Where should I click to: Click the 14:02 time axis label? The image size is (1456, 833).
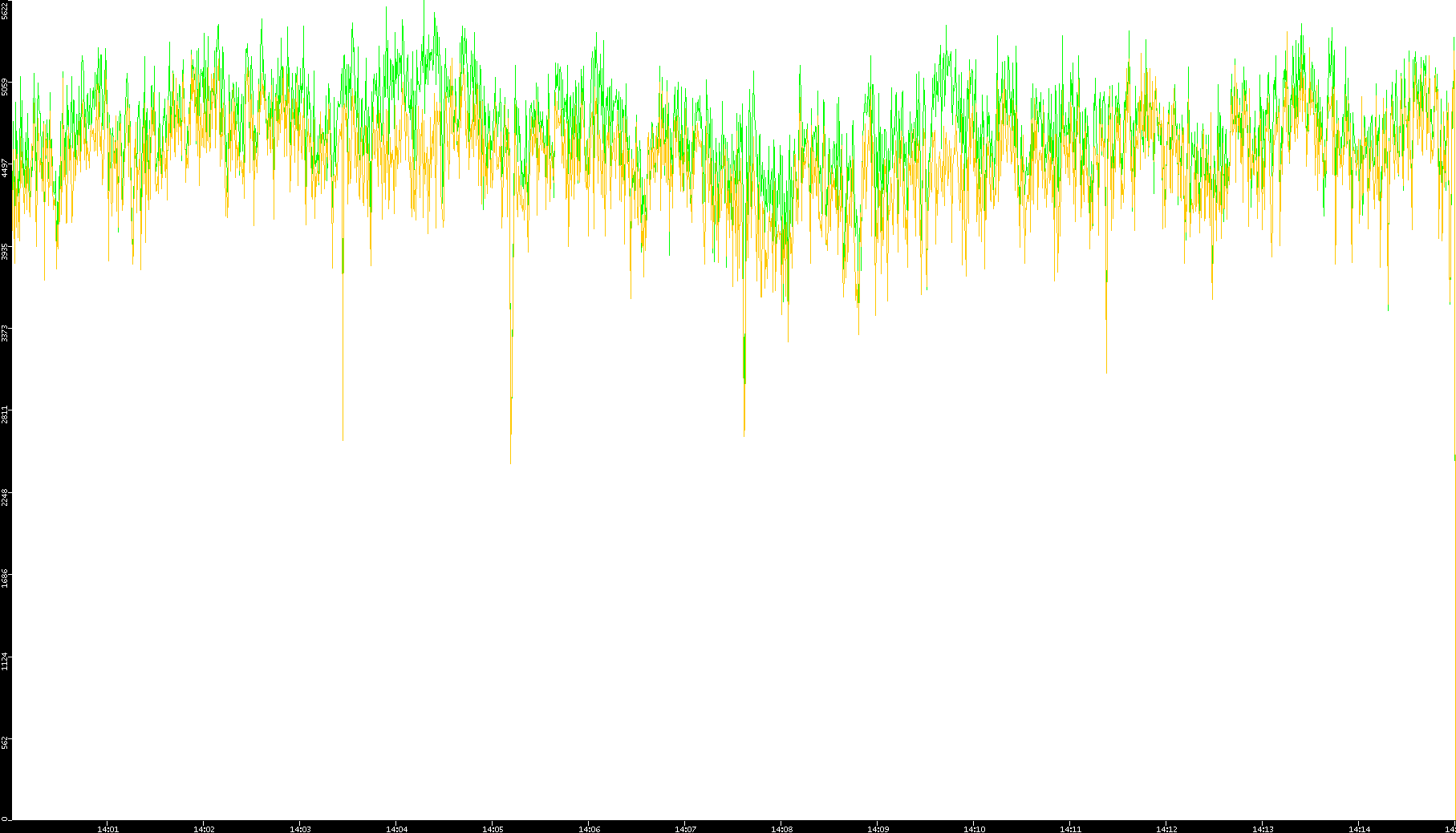pyautogui.click(x=204, y=829)
